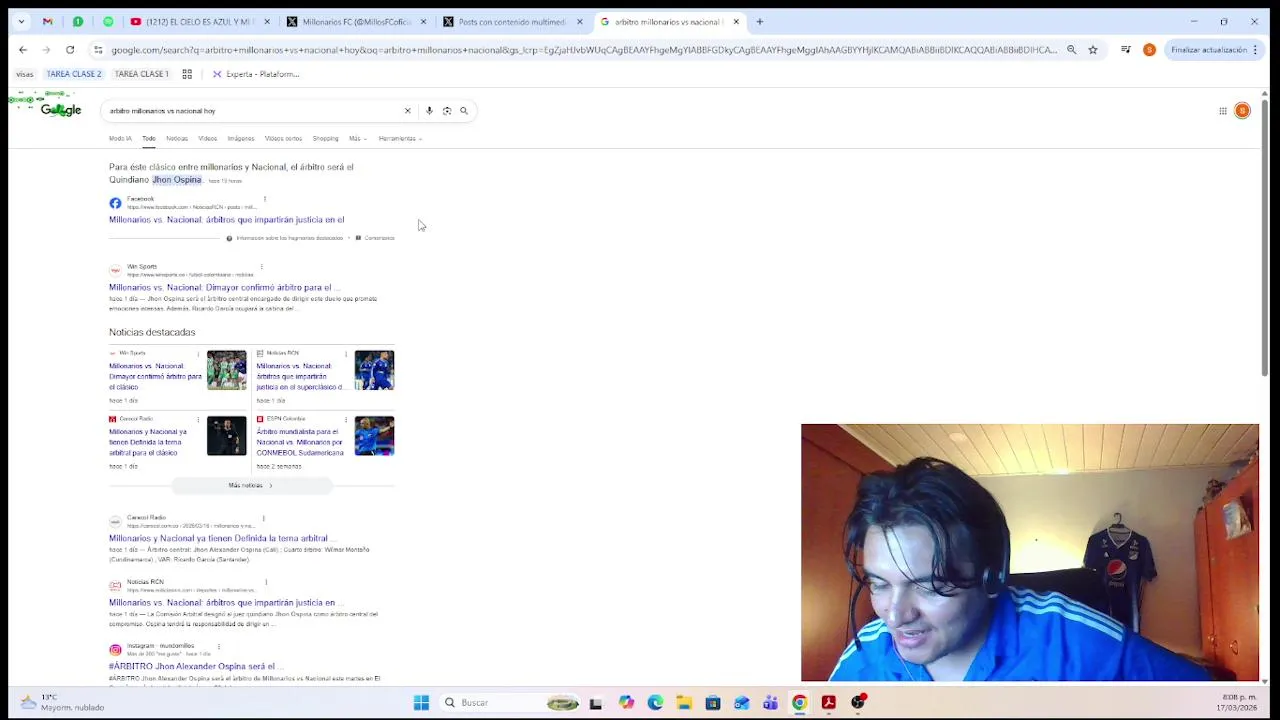This screenshot has width=1280, height=720.
Task: Select the Shopping results tab
Action: [325, 139]
